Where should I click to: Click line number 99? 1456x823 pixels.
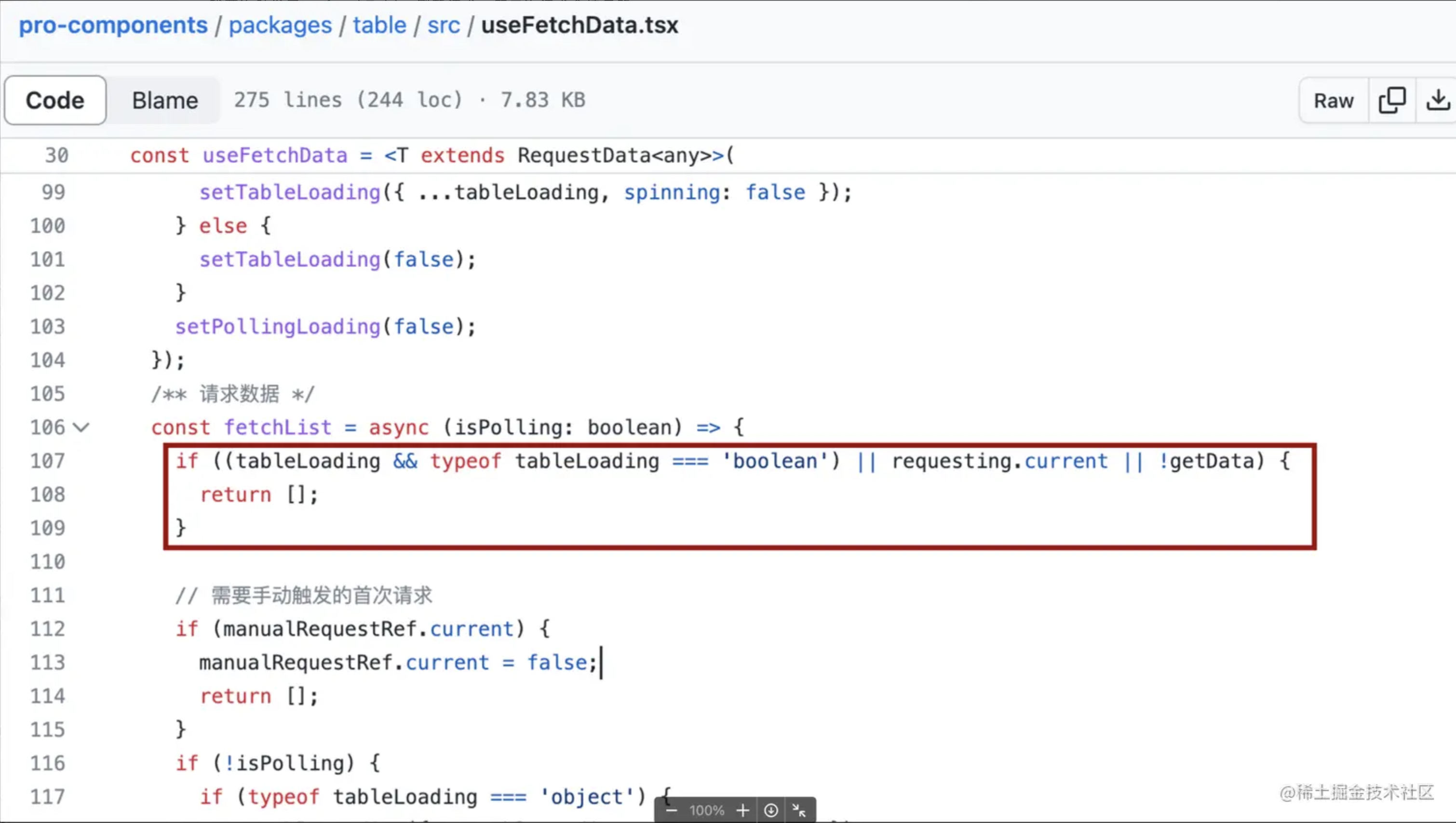(x=53, y=192)
